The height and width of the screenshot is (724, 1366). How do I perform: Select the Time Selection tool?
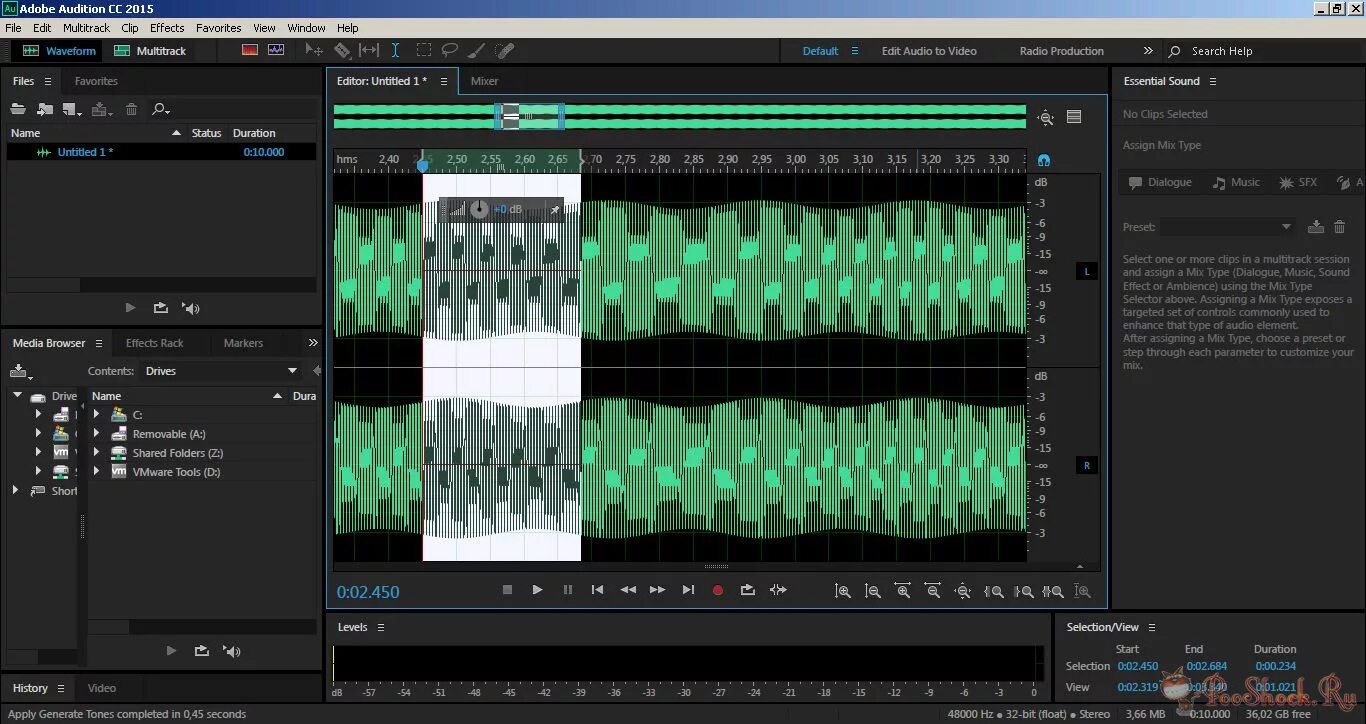coord(396,50)
